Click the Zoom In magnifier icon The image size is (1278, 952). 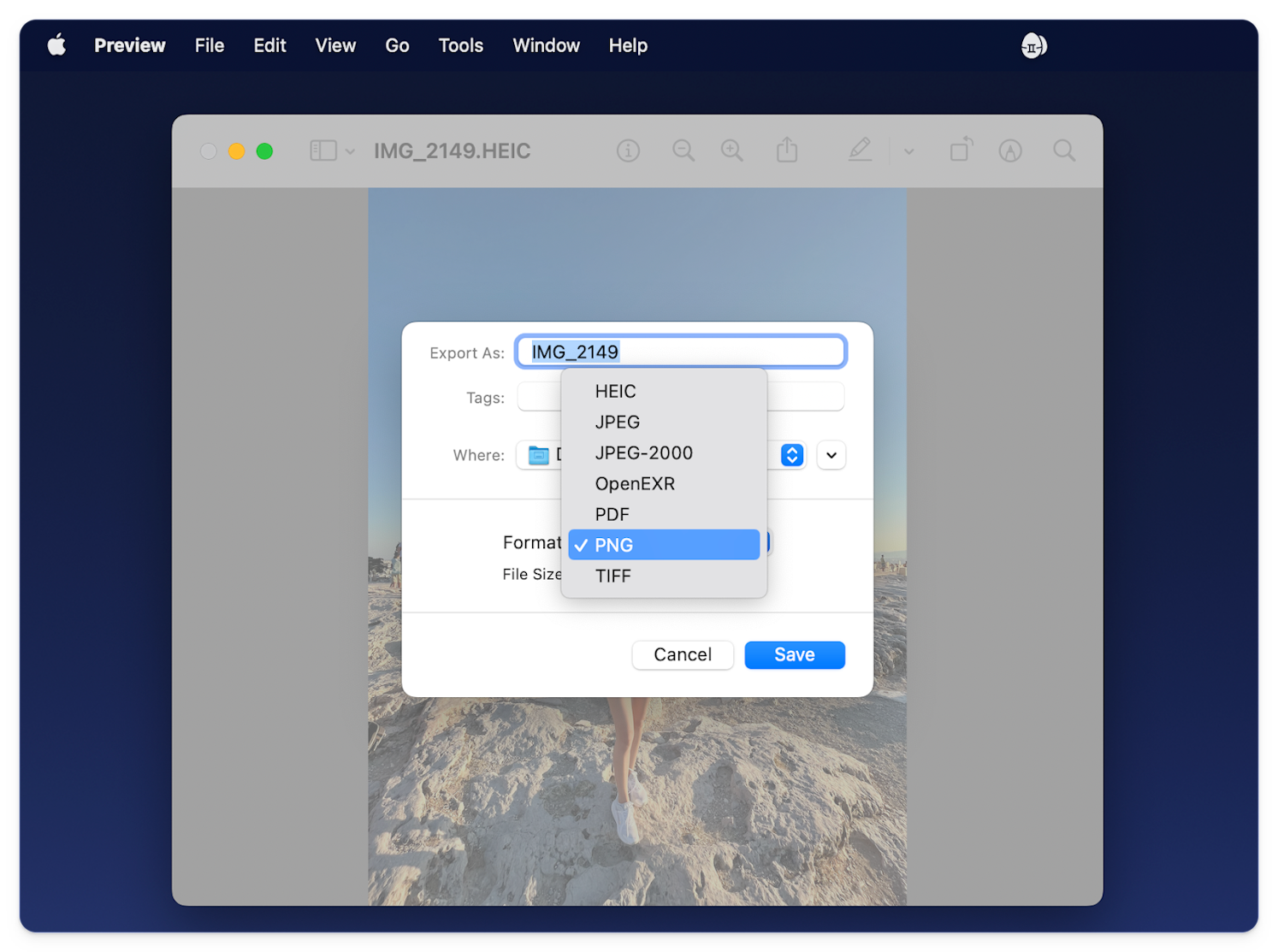732,151
